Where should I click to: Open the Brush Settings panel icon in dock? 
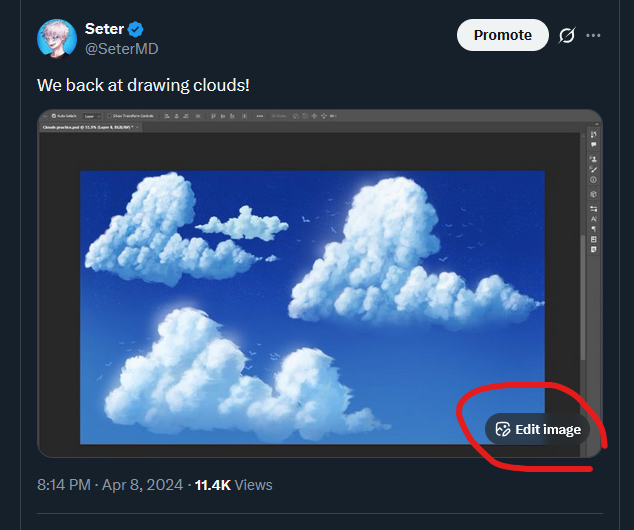pos(594,170)
